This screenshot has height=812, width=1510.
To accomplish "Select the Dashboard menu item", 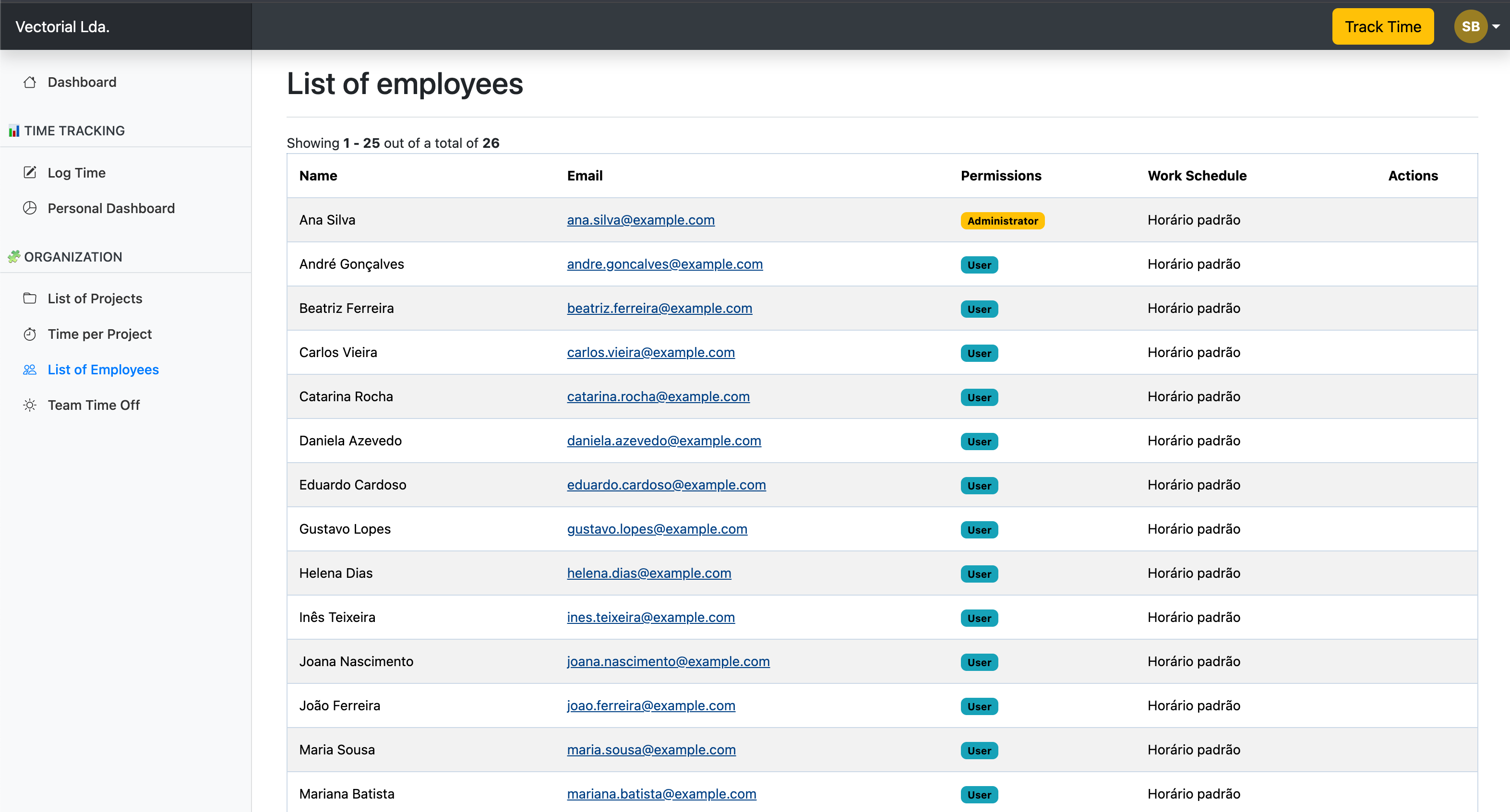I will [82, 82].
